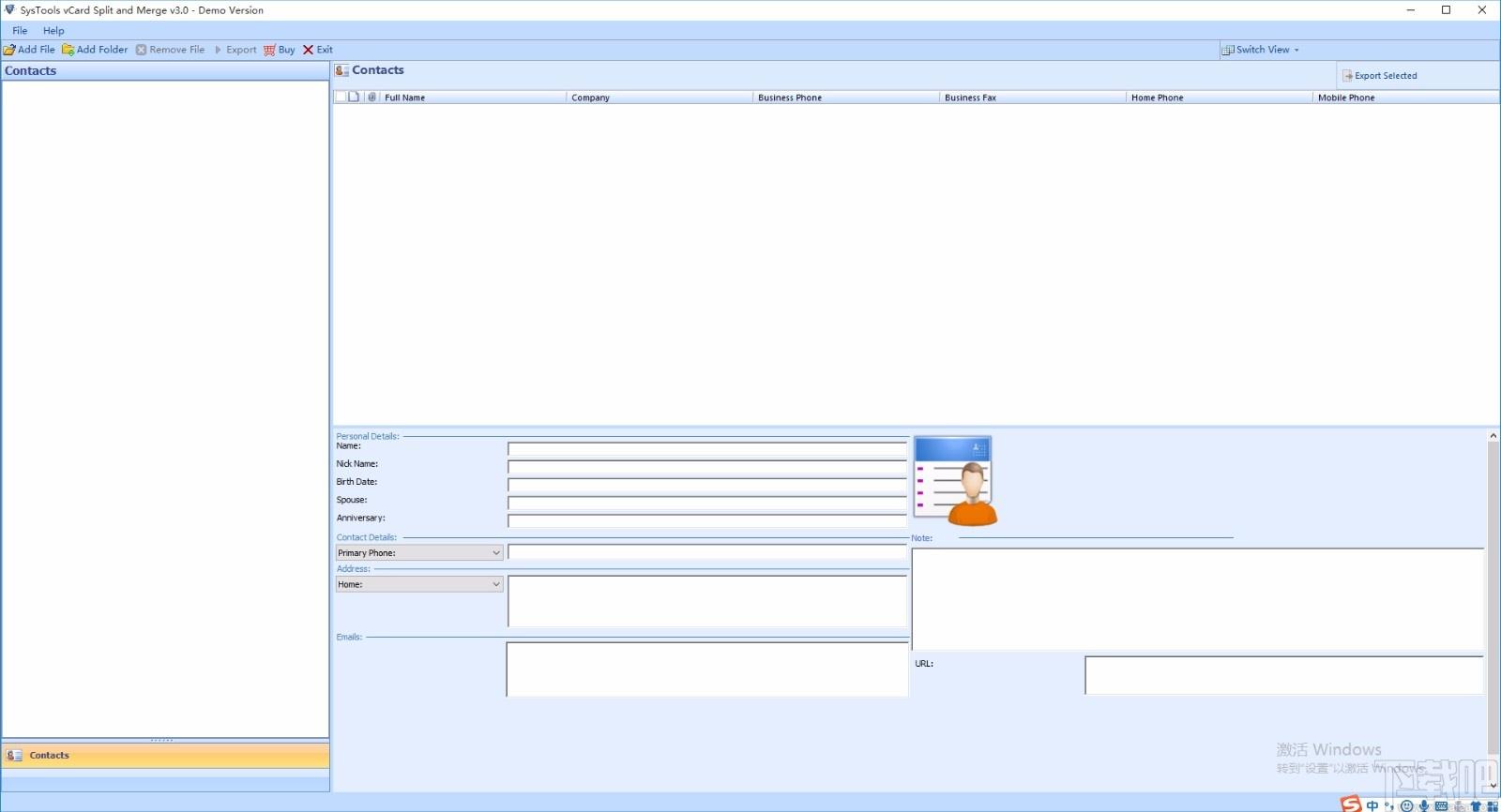
Task: Sort by Home Phone column header
Action: [1220, 97]
